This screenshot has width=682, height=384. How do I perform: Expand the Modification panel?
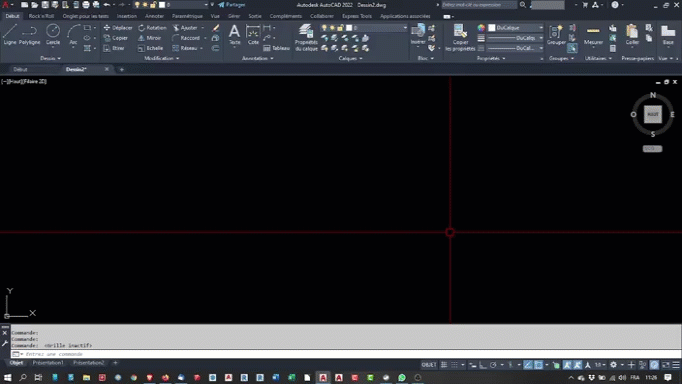coord(162,58)
